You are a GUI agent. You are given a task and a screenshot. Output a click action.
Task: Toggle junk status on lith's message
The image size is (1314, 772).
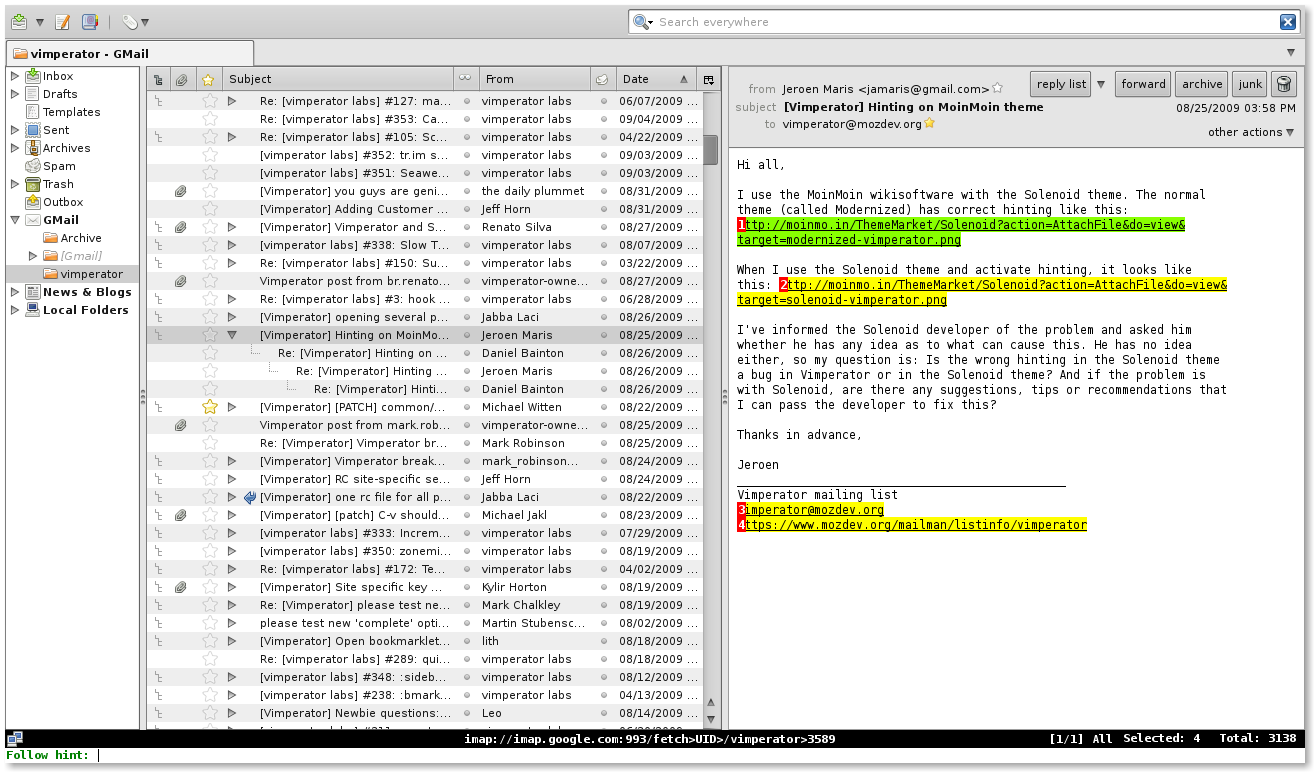[603, 641]
